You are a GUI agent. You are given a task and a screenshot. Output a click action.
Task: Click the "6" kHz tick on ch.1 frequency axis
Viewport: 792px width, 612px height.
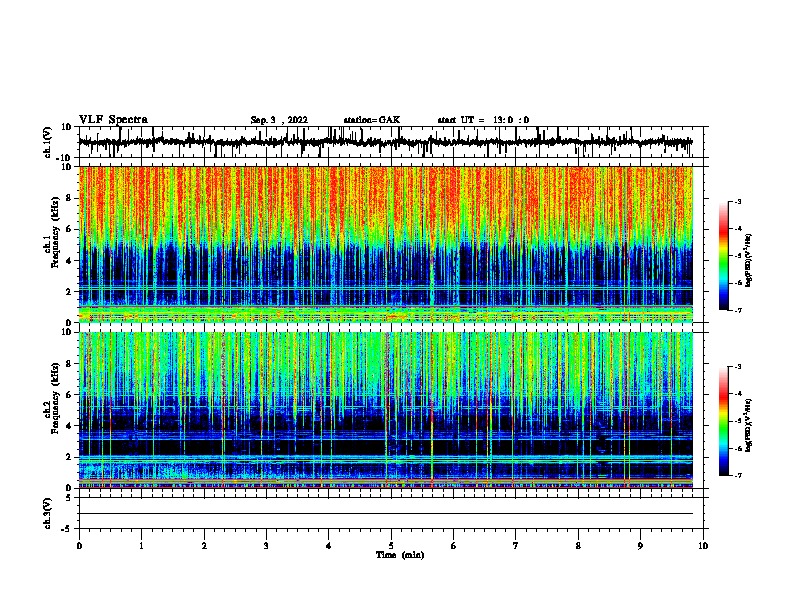coord(70,229)
